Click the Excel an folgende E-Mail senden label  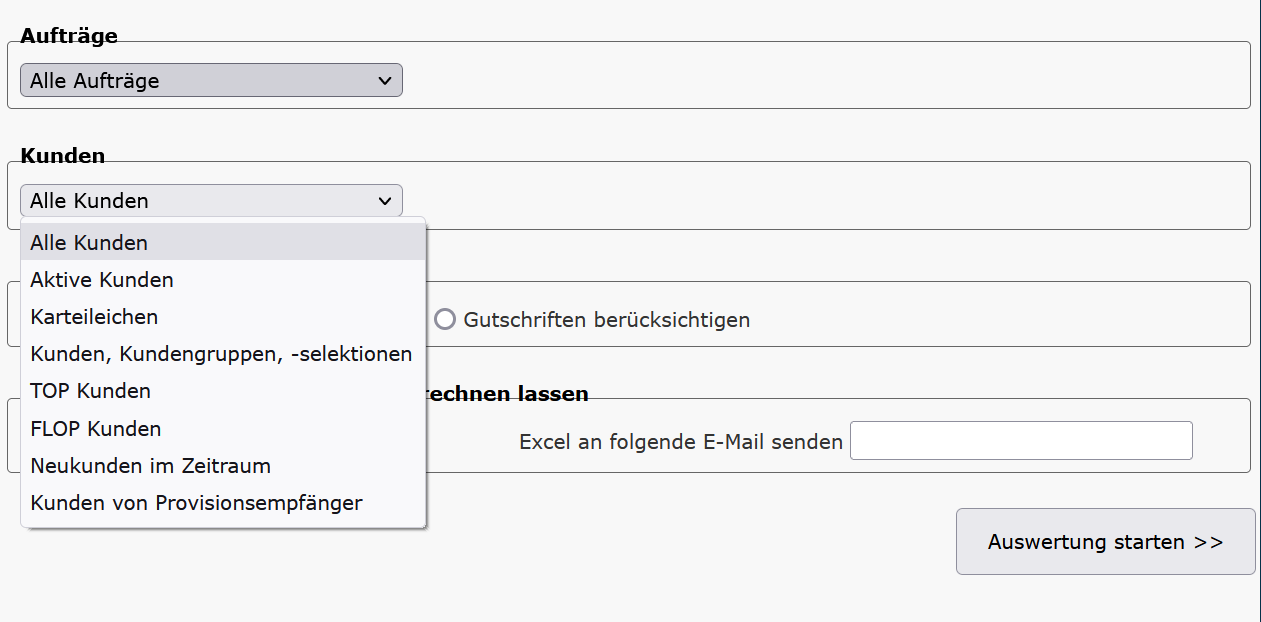tap(681, 442)
